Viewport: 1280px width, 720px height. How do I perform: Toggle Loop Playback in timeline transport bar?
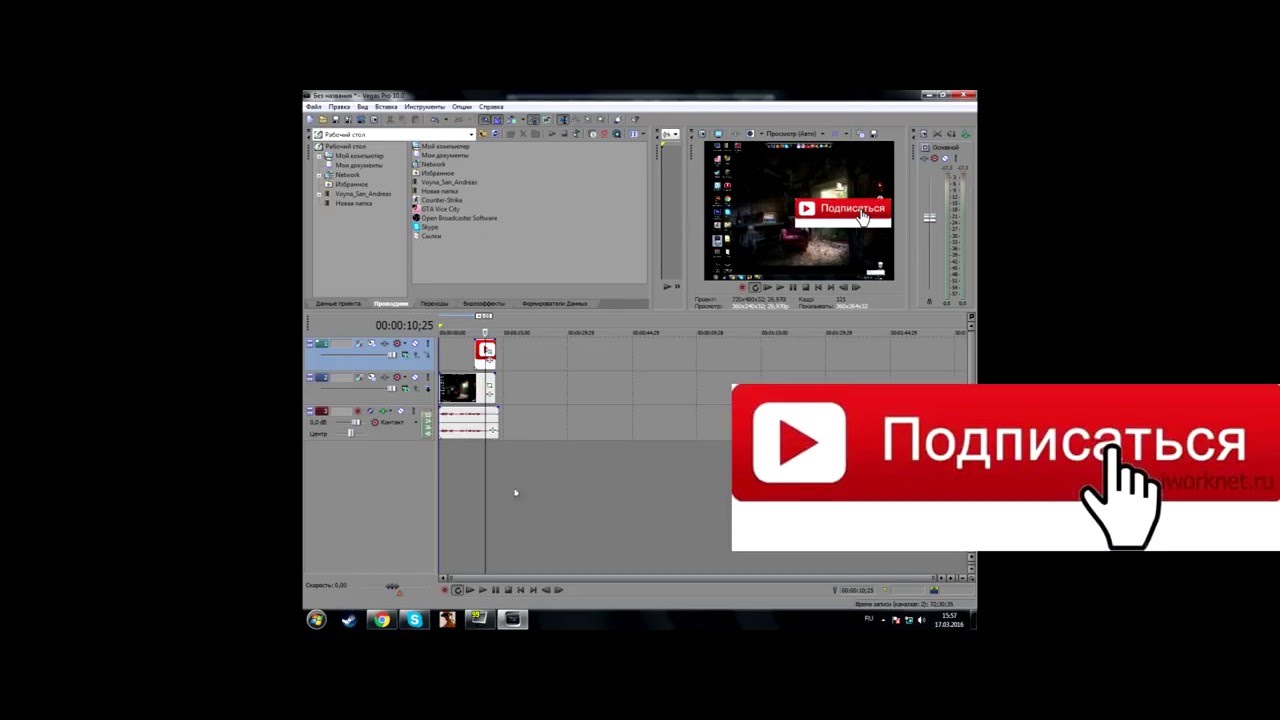point(458,590)
